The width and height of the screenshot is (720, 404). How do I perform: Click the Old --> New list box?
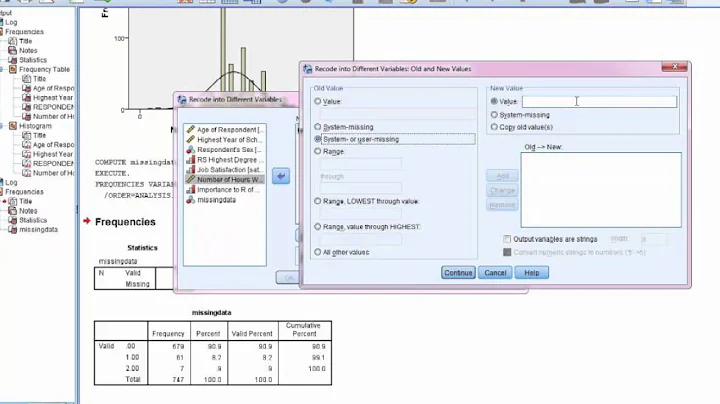click(601, 190)
